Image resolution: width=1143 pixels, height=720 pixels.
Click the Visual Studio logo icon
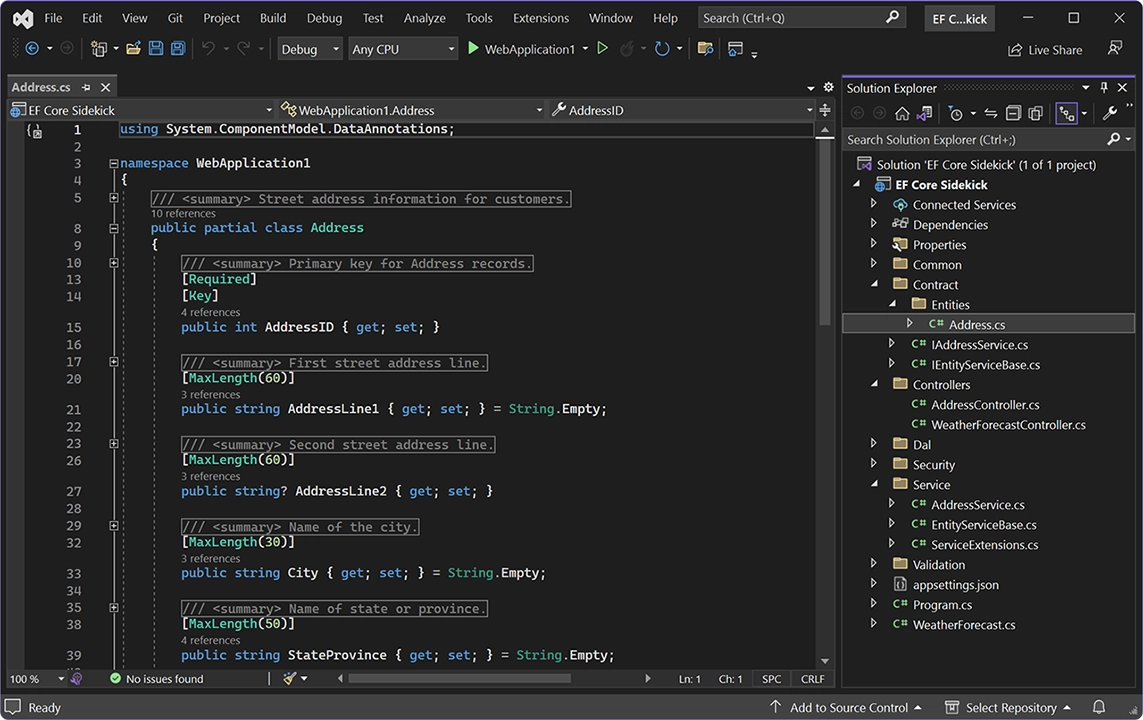(x=23, y=19)
